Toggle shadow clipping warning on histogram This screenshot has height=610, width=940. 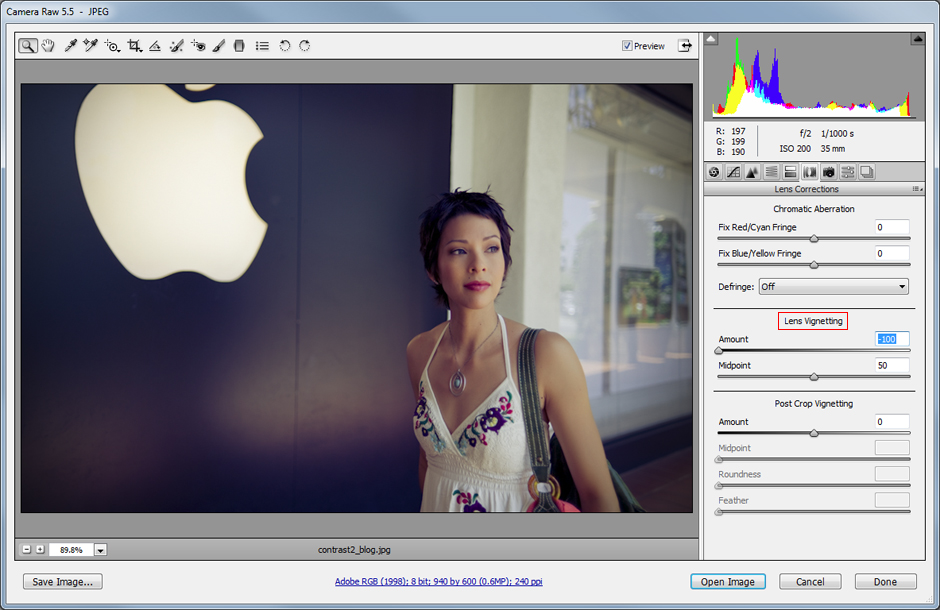point(711,39)
